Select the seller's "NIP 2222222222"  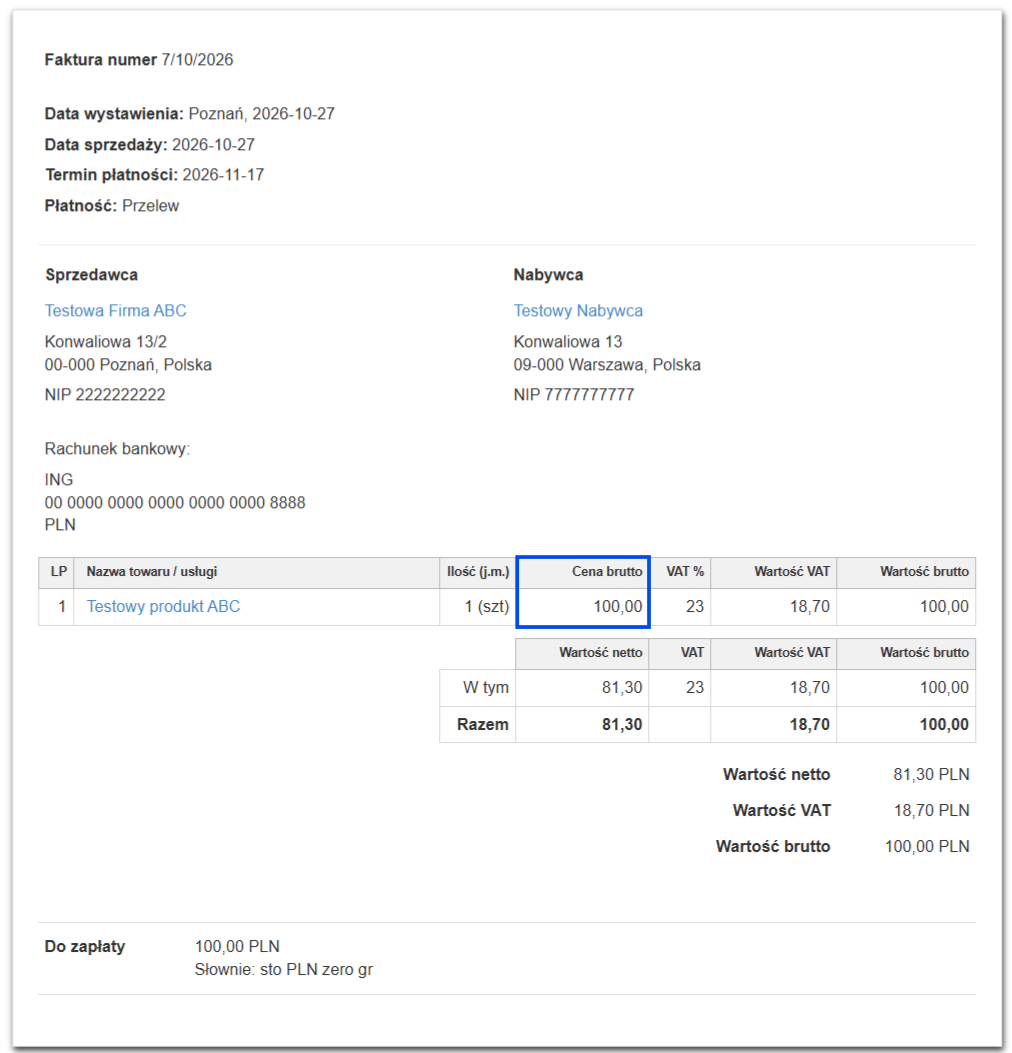105,395
